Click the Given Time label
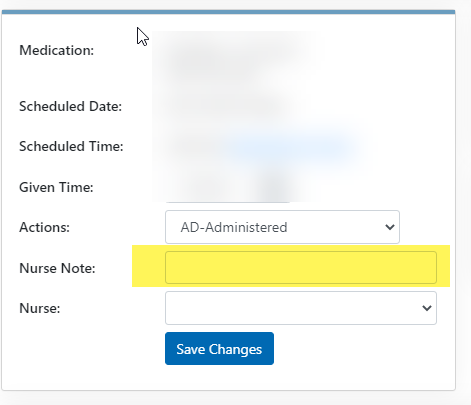Viewport: 471px width, 405px height. coord(56,187)
